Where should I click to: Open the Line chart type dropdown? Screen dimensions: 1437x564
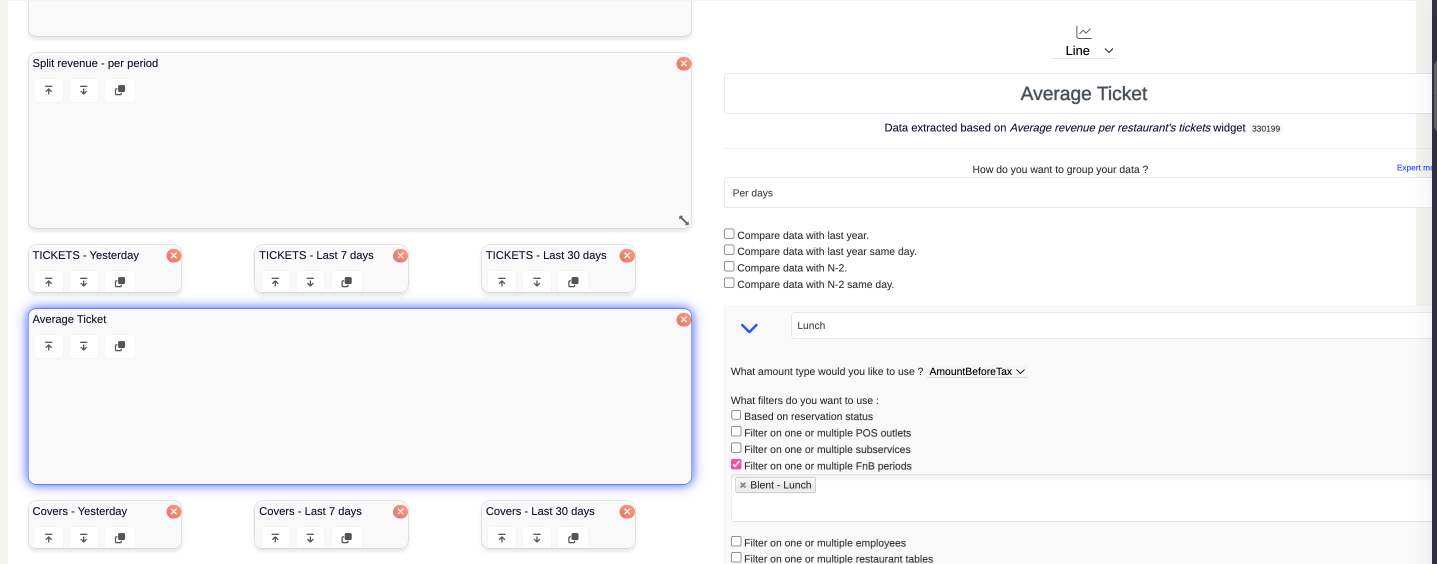point(1084,50)
